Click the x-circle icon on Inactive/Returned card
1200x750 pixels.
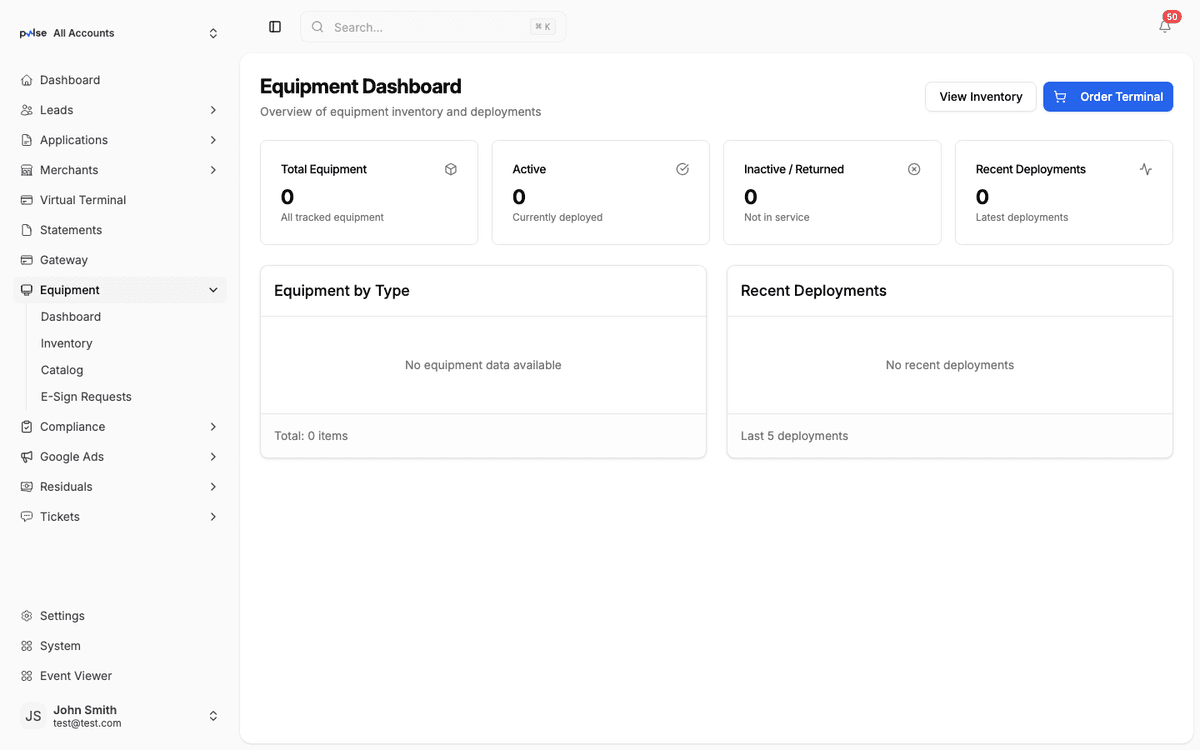point(913,169)
